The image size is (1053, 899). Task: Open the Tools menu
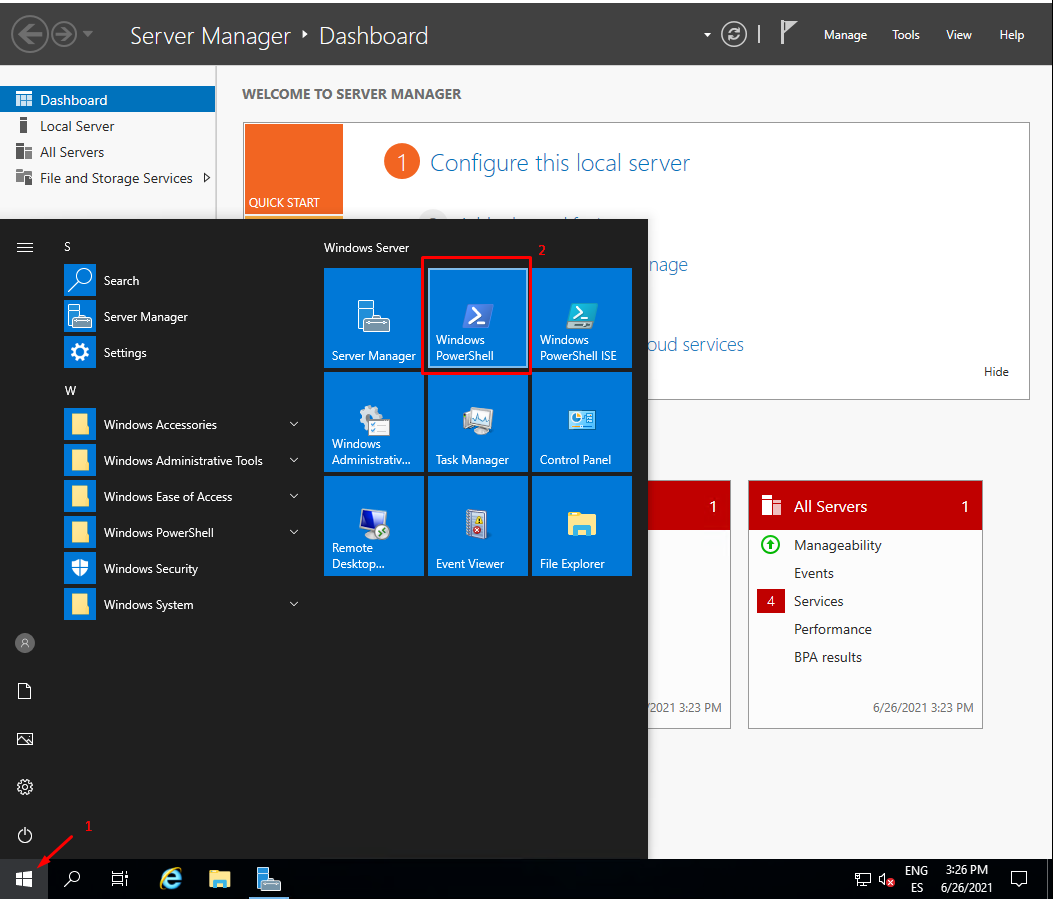coord(905,35)
